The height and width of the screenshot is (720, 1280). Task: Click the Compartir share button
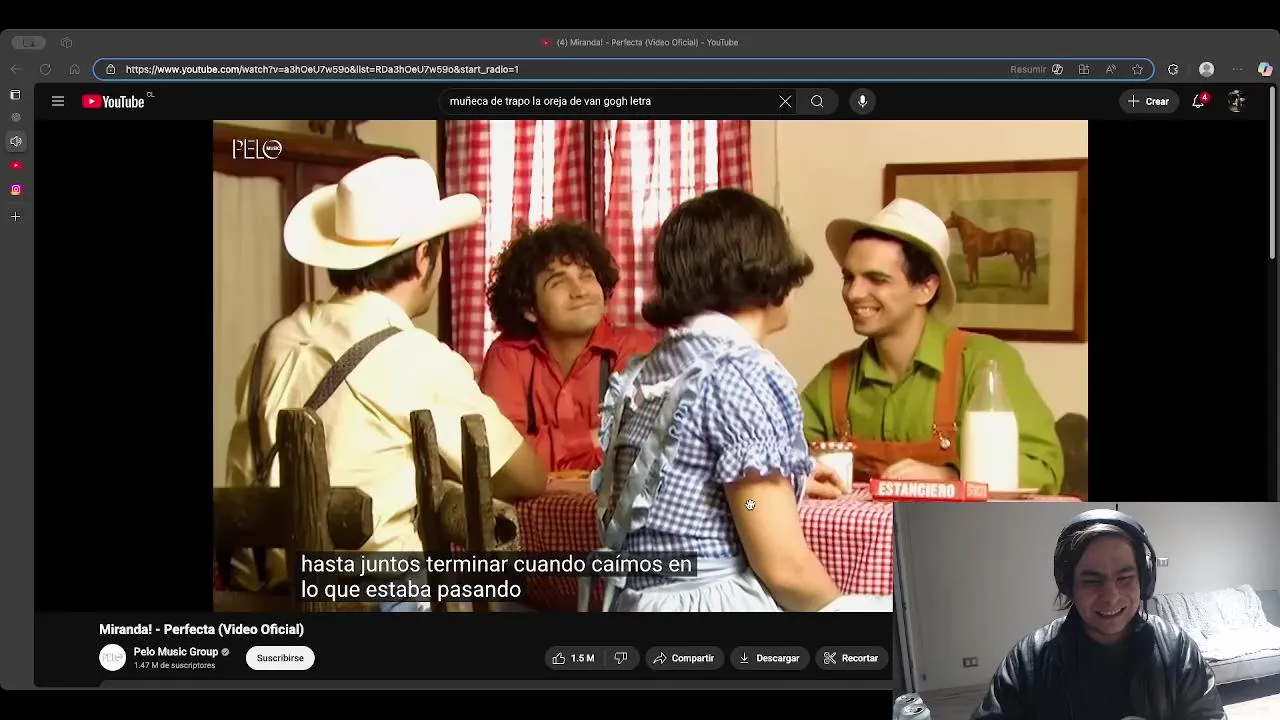coord(684,658)
